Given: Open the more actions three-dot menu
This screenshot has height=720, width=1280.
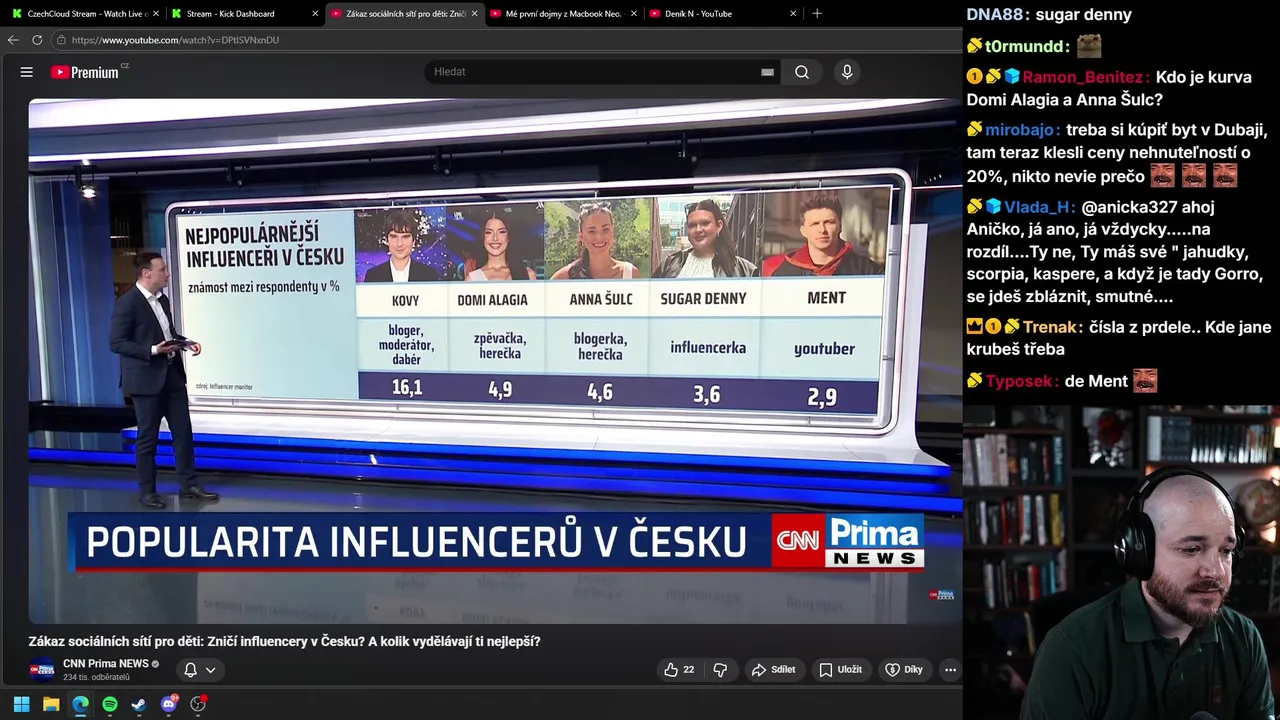Looking at the screenshot, I should 950,670.
